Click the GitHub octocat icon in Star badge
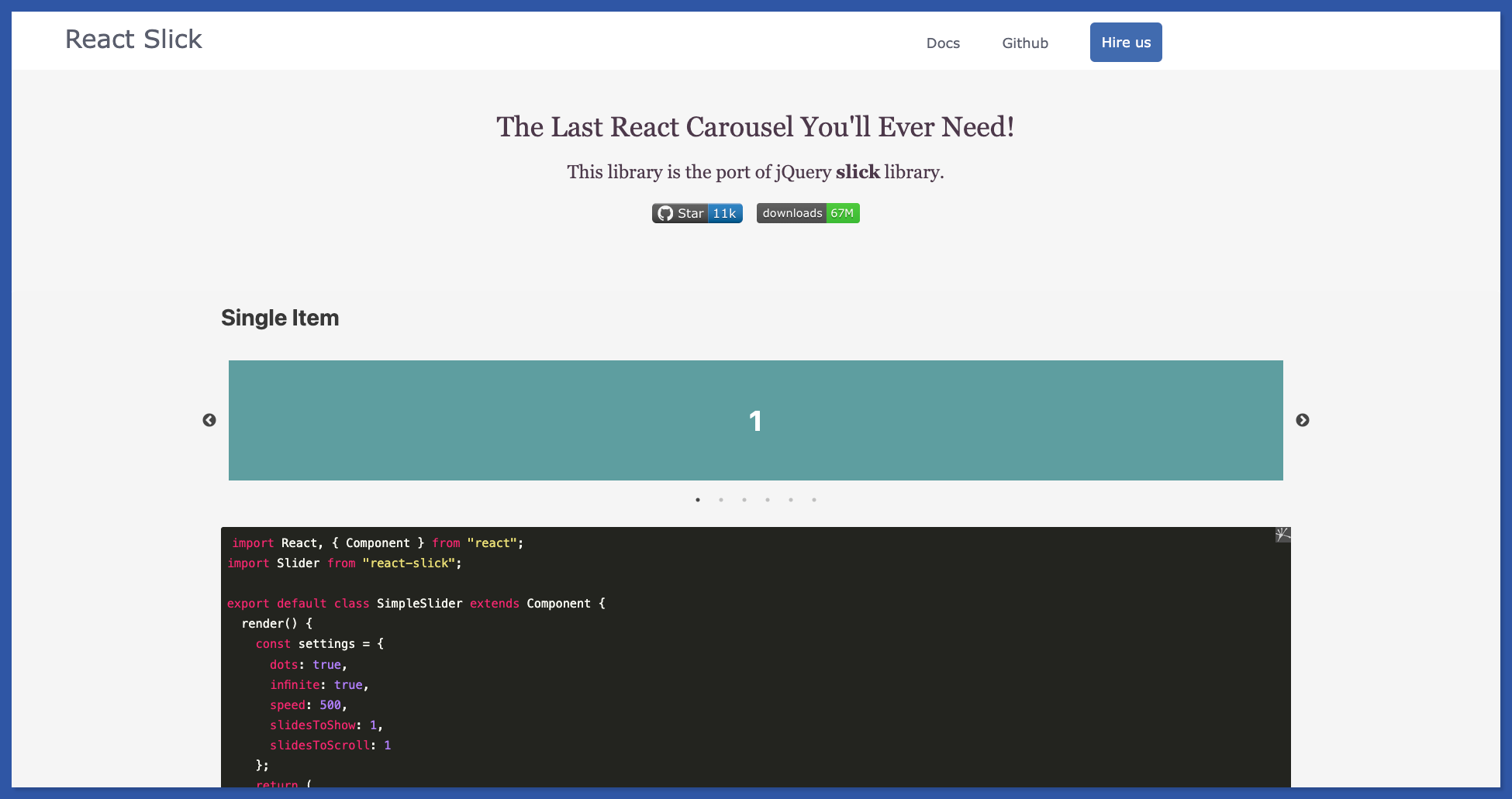 click(665, 213)
